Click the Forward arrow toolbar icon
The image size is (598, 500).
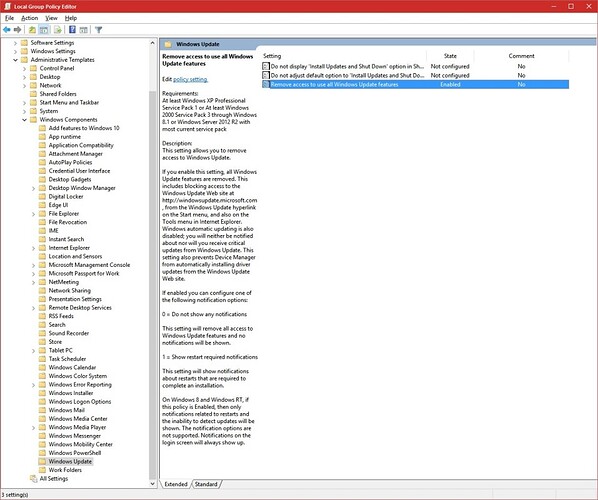[17, 30]
